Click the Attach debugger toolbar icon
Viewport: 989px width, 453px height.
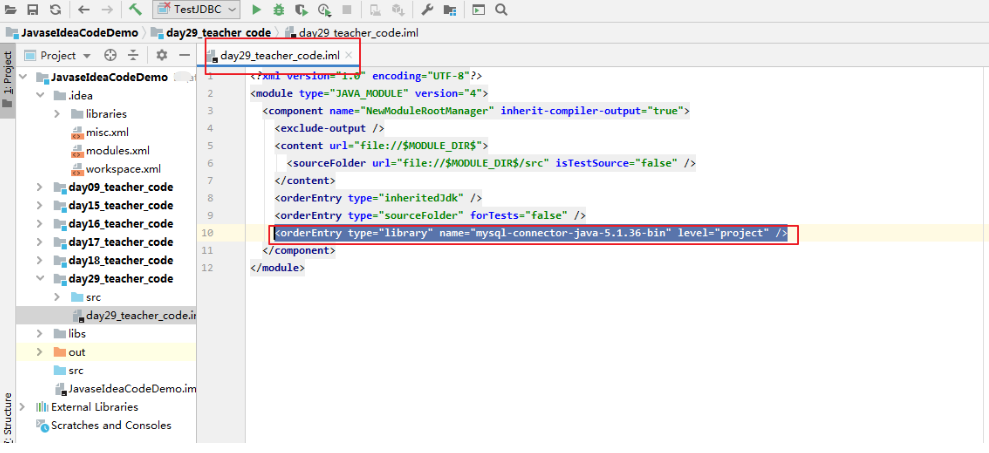tap(375, 9)
